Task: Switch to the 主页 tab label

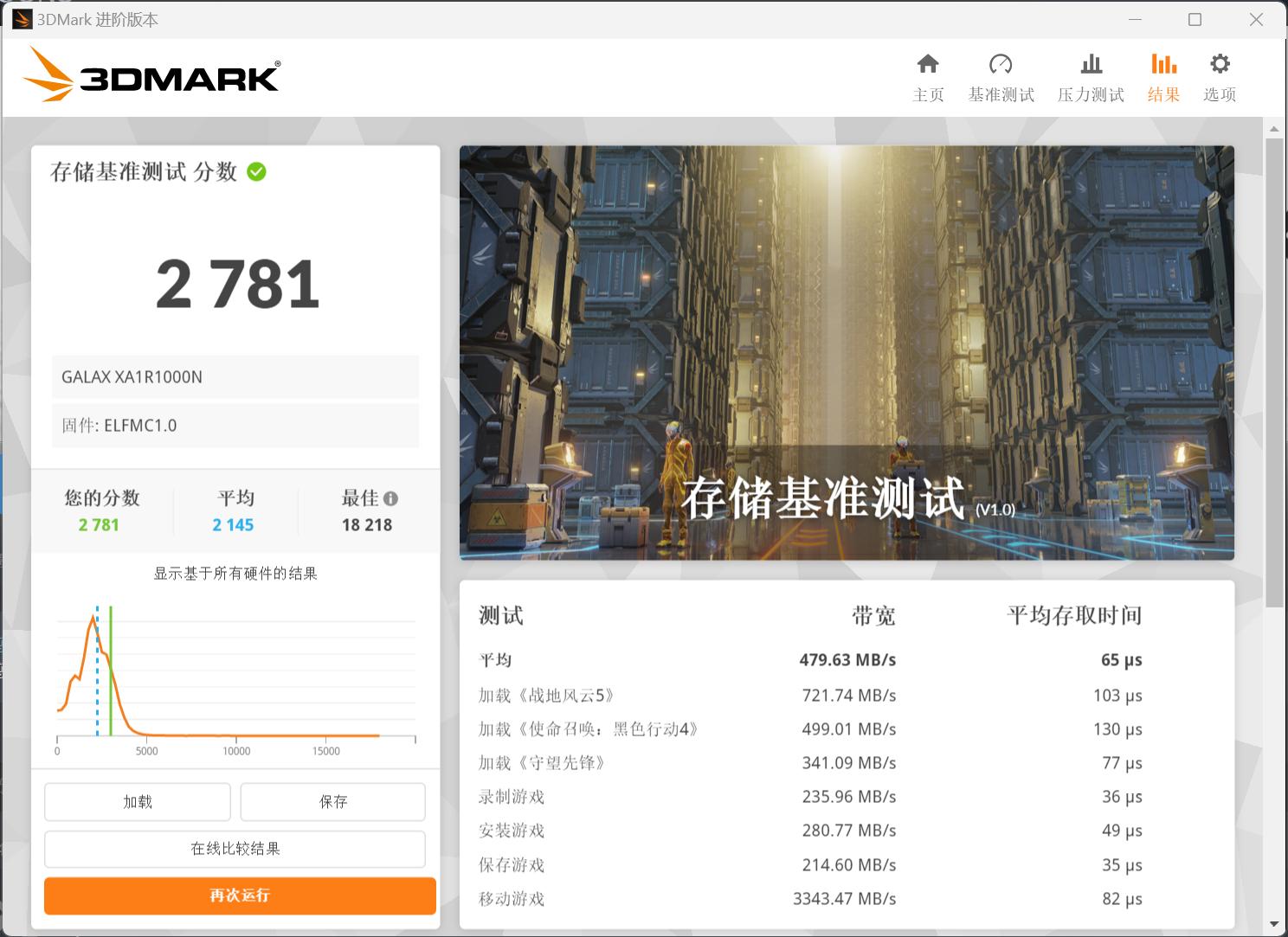Action: coord(928,95)
